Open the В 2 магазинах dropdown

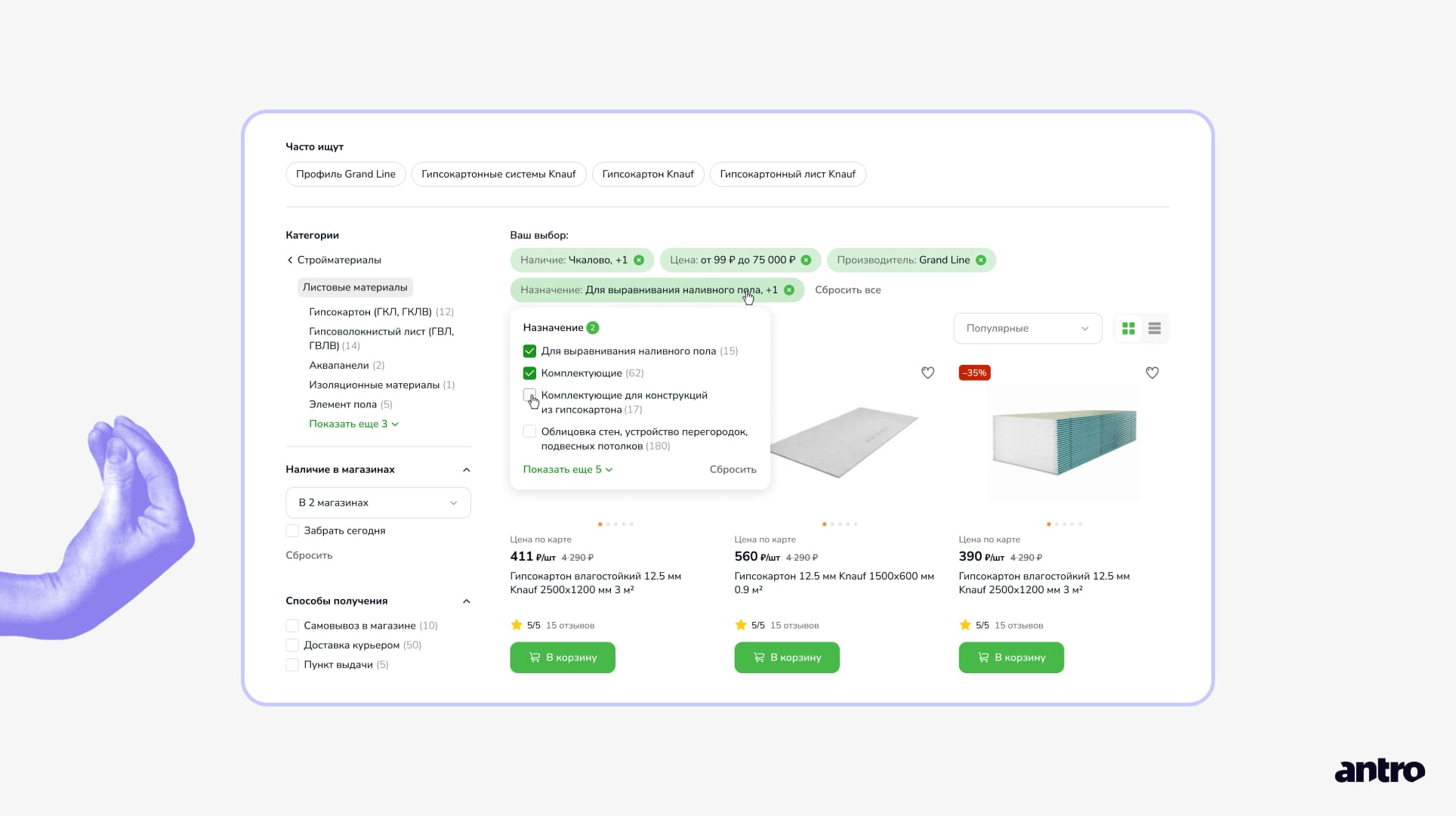point(378,503)
